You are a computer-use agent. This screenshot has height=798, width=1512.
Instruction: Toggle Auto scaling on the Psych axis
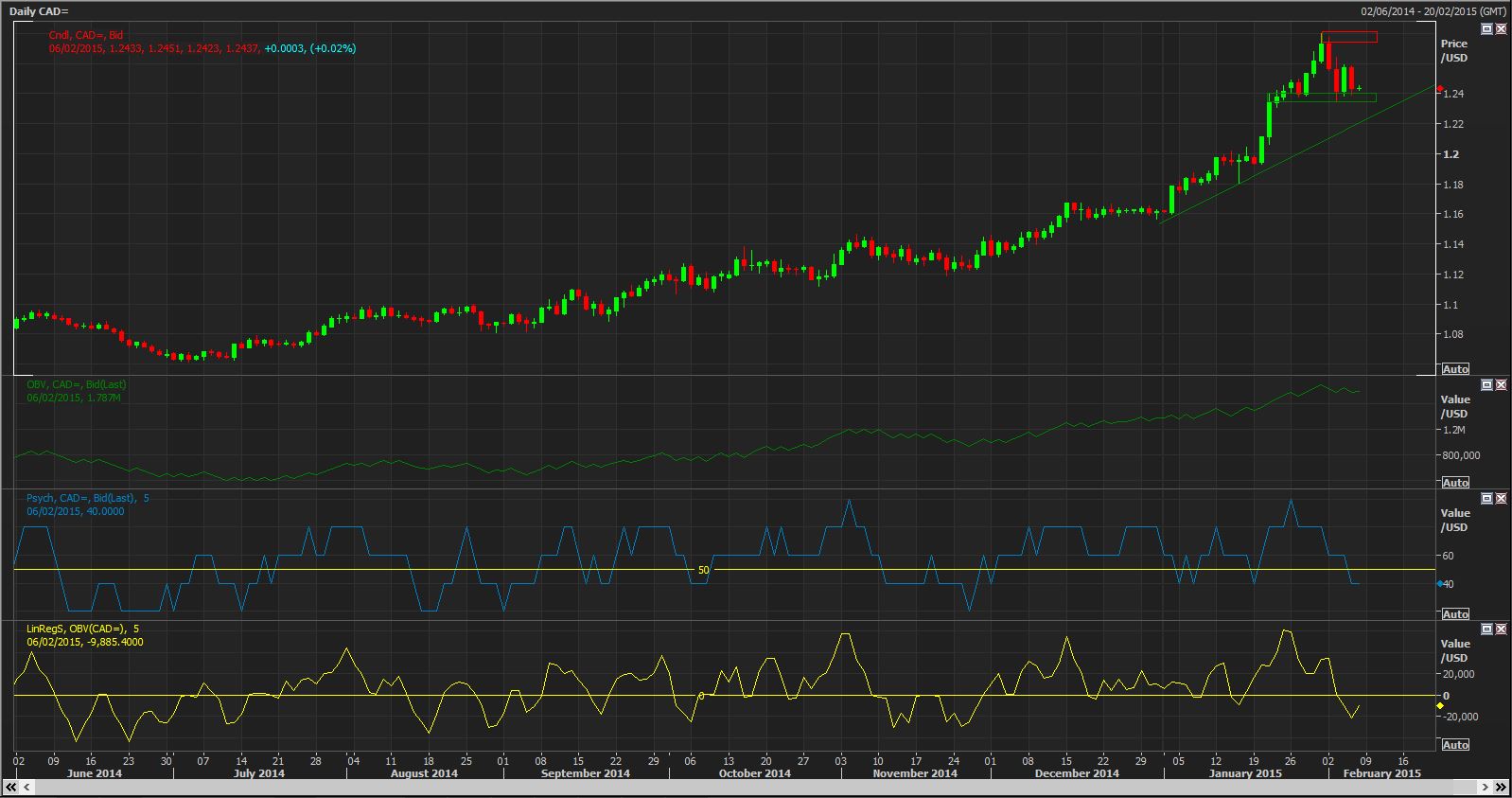click(x=1455, y=614)
